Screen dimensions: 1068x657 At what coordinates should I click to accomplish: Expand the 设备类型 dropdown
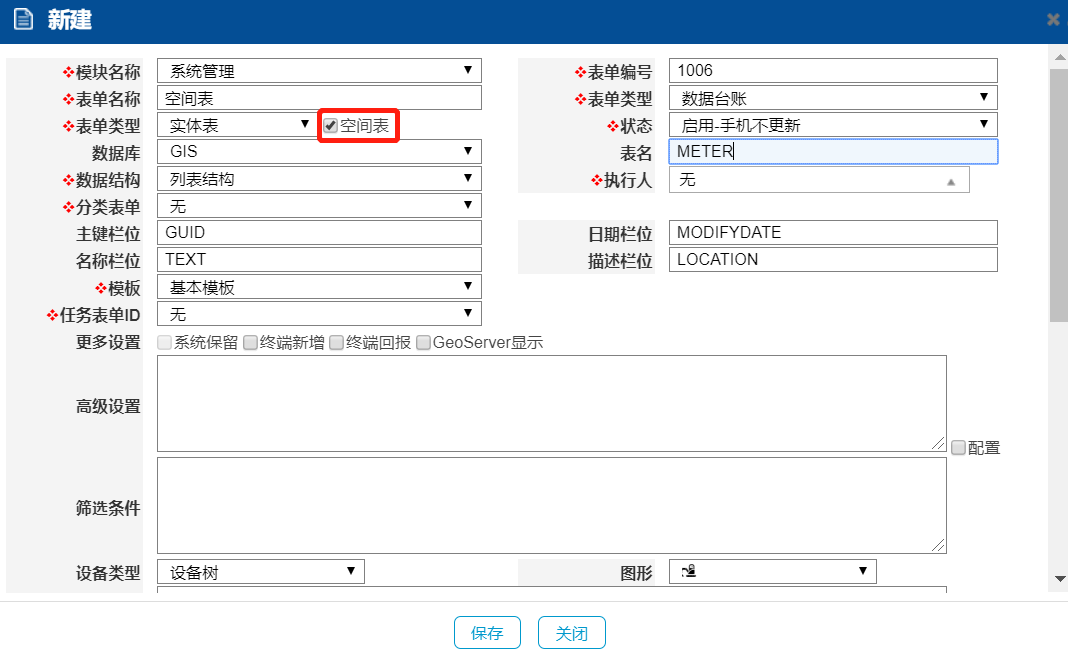pos(261,572)
